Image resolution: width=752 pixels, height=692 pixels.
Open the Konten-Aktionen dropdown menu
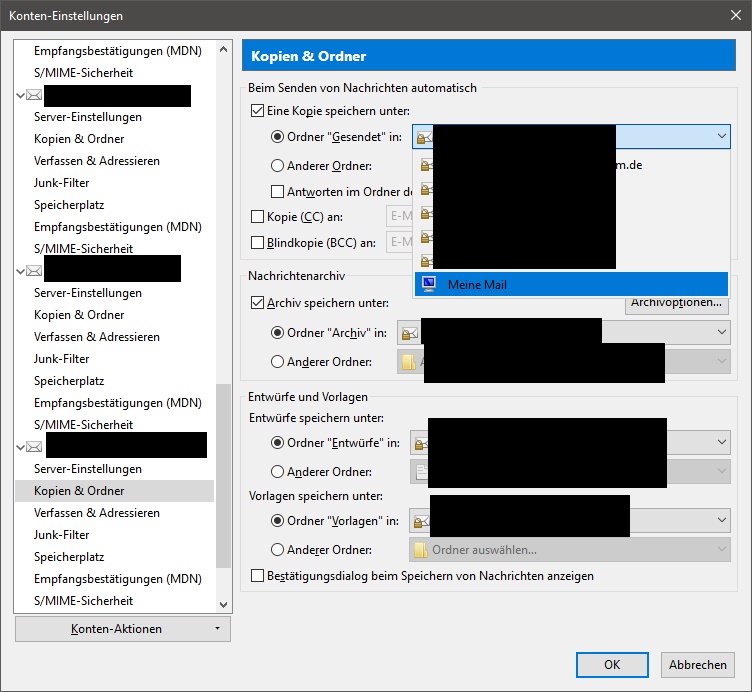(123, 629)
